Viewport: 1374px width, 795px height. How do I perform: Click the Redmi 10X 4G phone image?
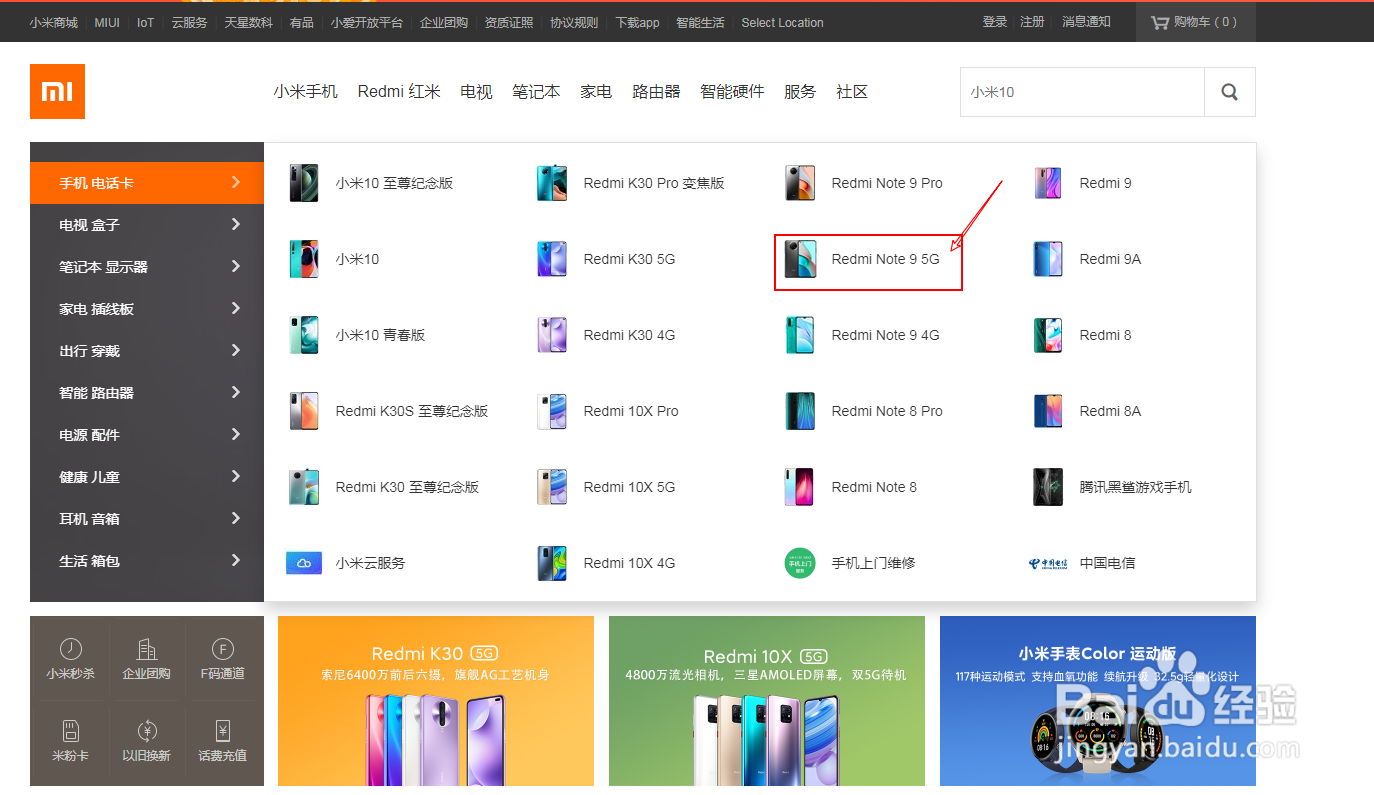point(552,563)
